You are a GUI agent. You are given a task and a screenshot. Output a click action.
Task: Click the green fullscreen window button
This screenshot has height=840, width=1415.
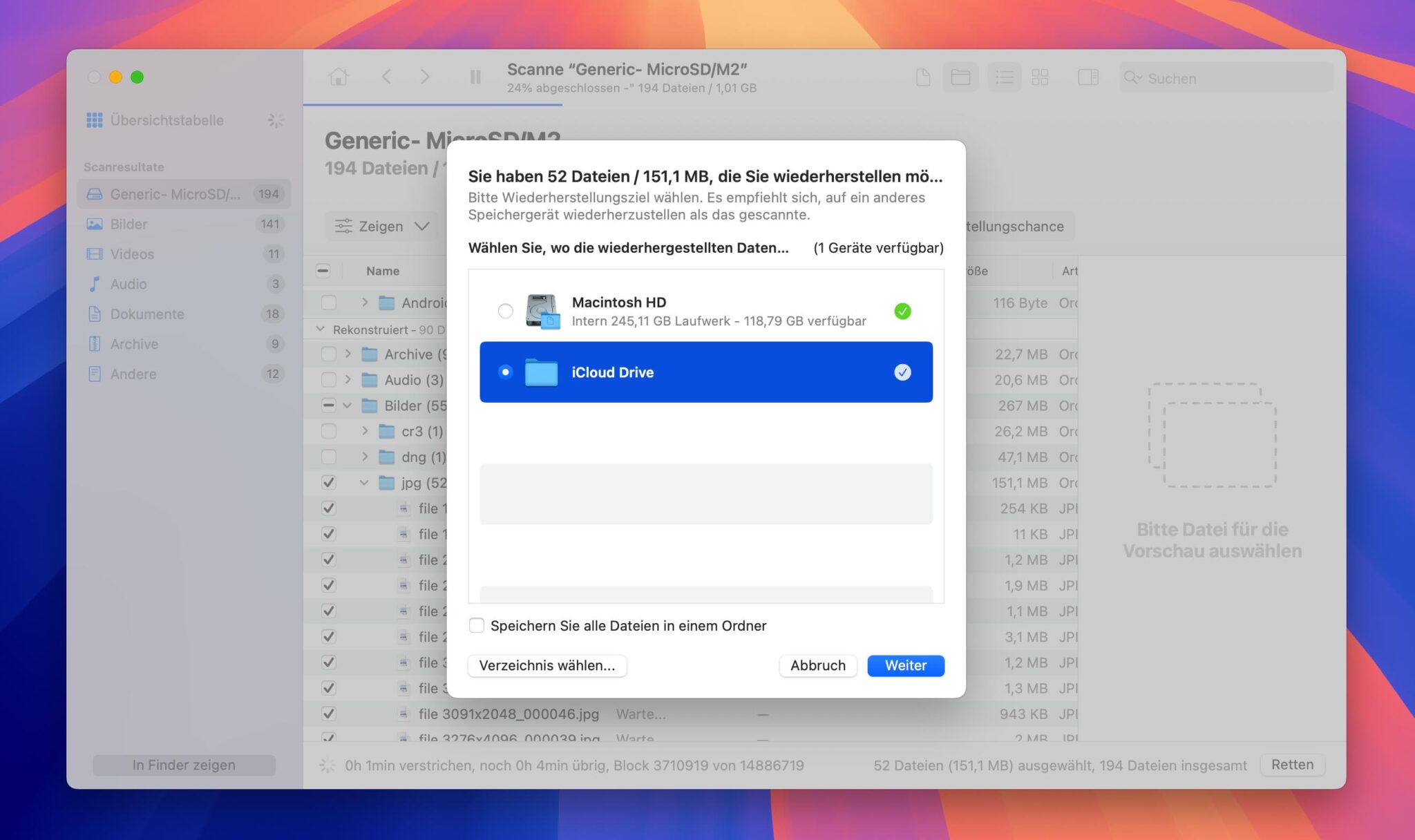137,77
